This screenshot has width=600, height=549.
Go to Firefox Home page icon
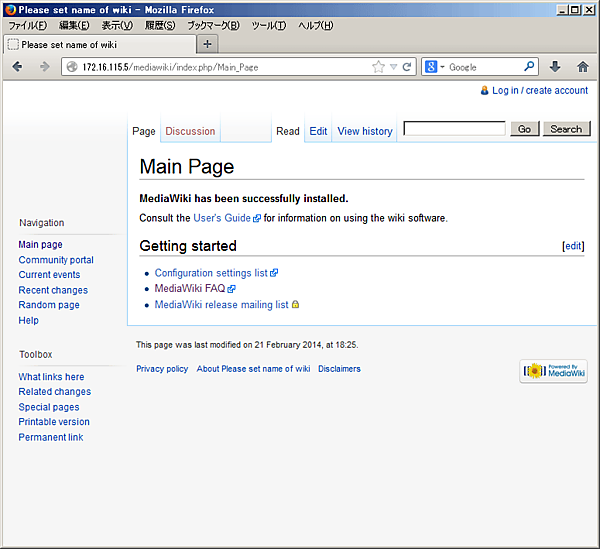point(583,67)
